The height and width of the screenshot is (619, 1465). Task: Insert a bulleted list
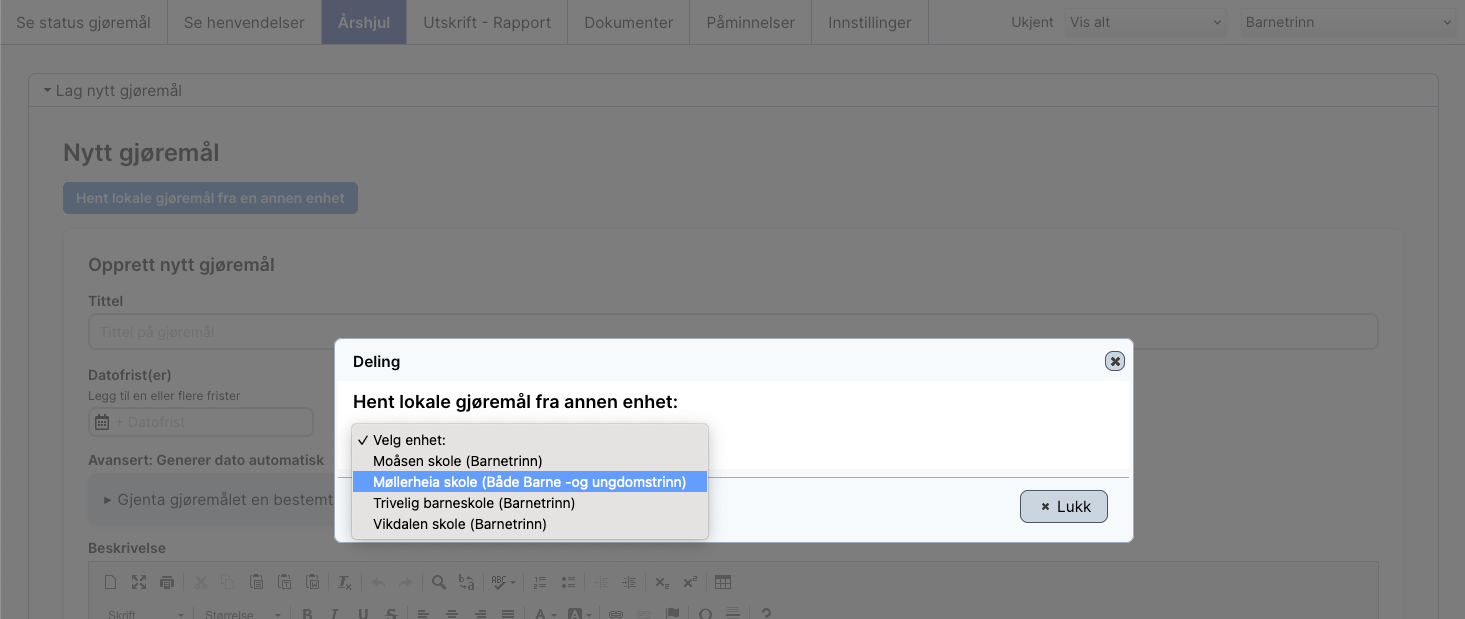pyautogui.click(x=569, y=582)
